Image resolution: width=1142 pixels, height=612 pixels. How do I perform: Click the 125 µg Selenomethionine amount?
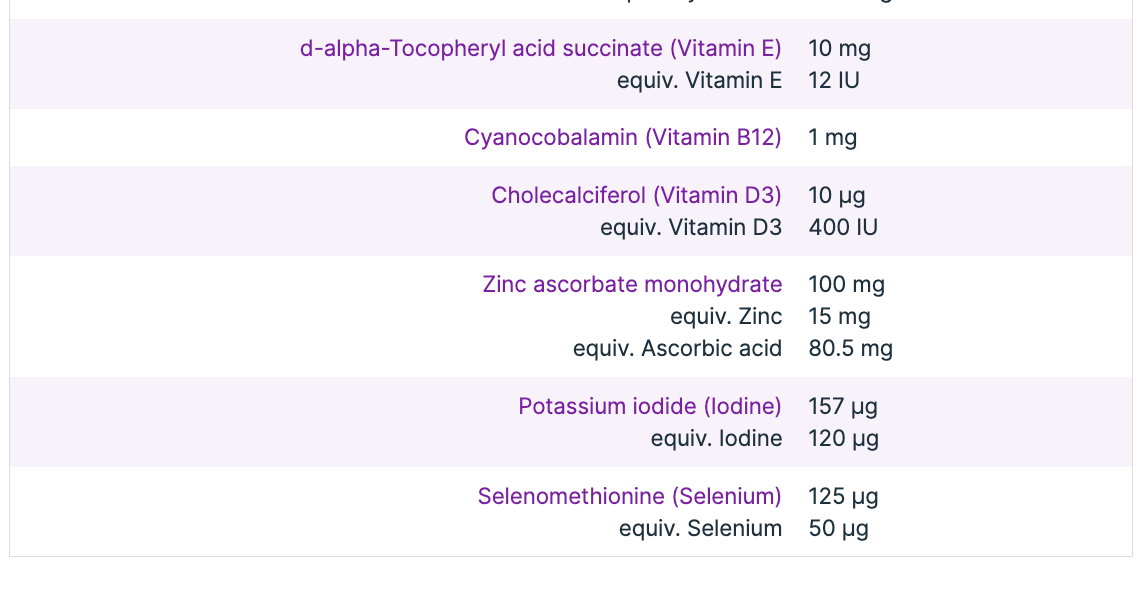tap(843, 496)
